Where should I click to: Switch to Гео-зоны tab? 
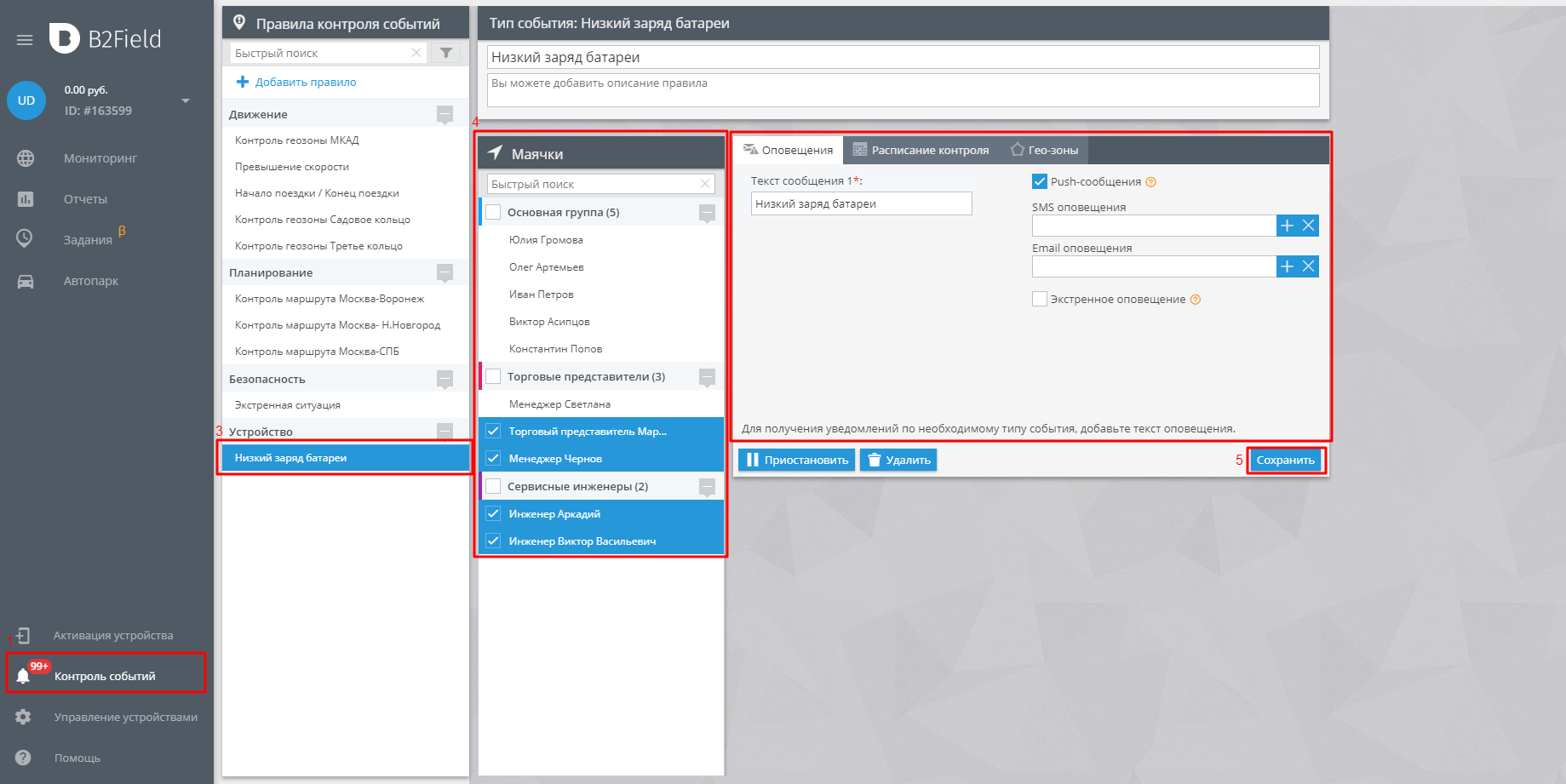coord(1044,151)
